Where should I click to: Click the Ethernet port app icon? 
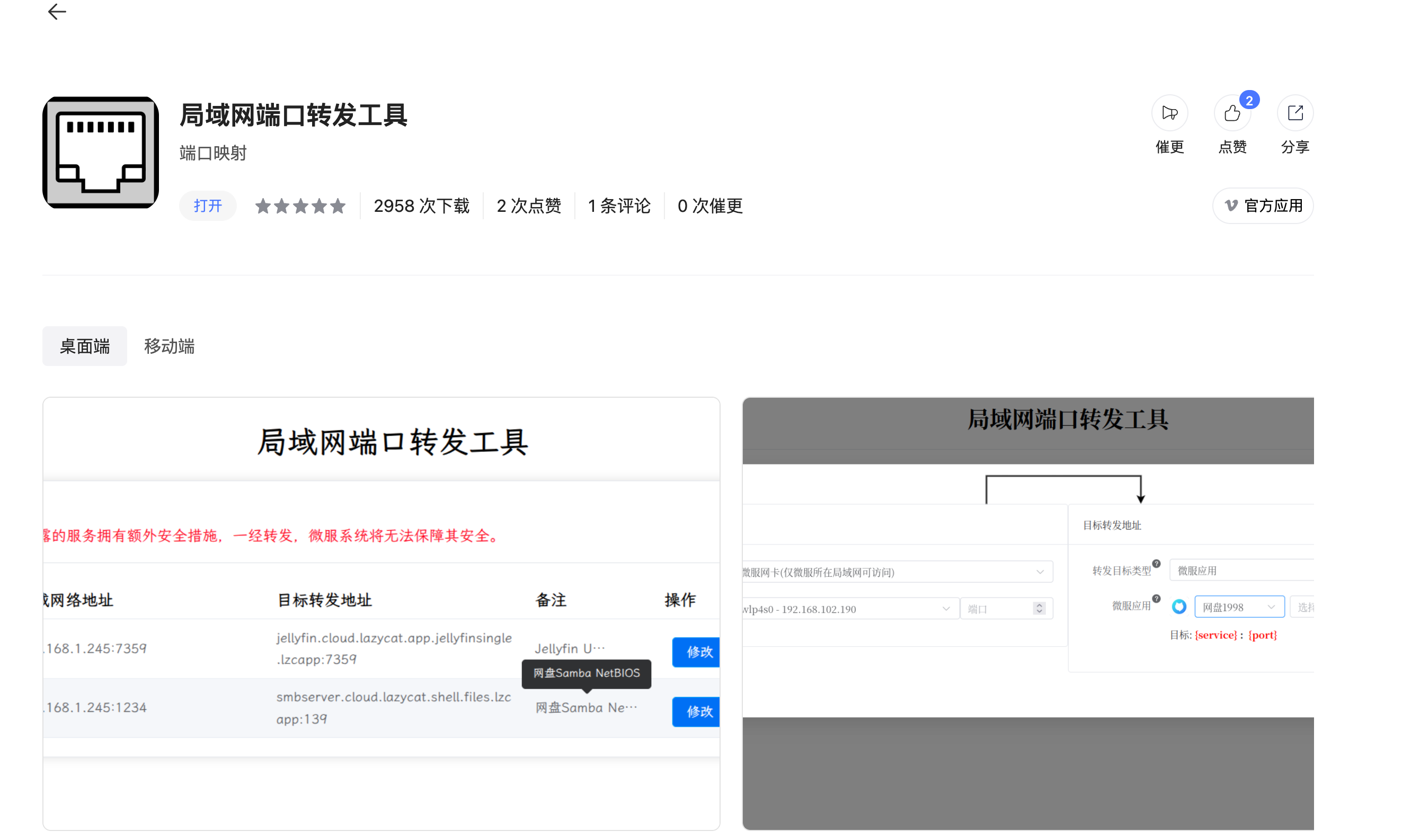tap(101, 152)
